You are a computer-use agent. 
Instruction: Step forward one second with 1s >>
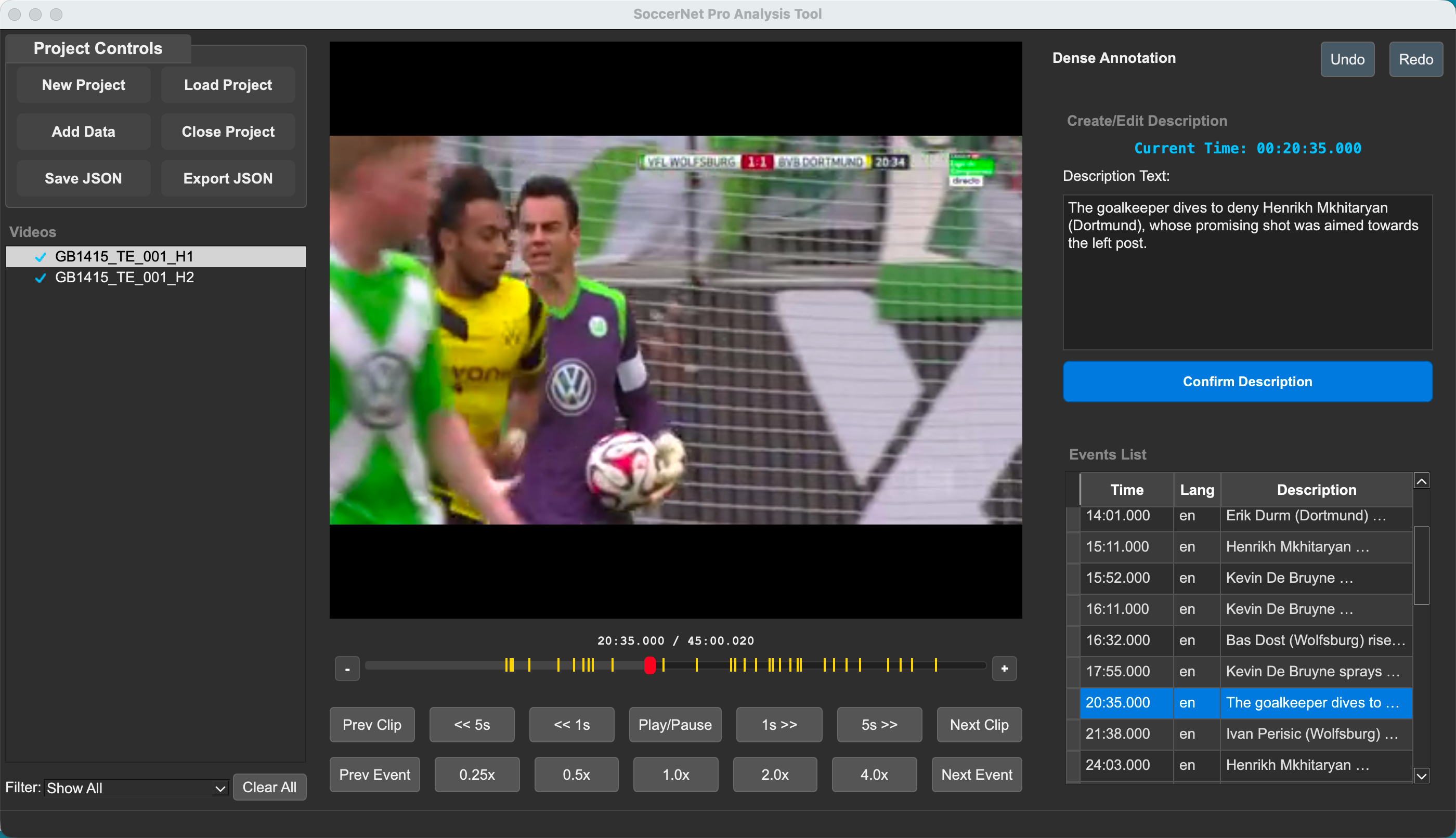pos(778,725)
